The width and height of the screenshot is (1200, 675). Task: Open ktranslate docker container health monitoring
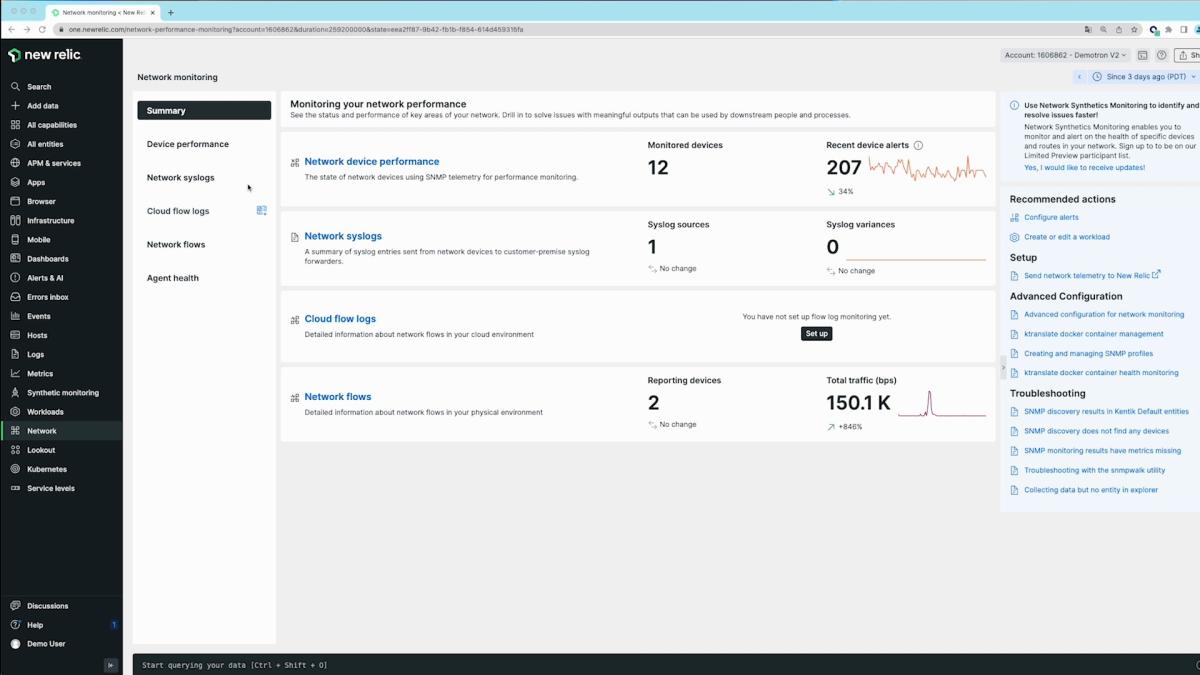(x=1101, y=373)
